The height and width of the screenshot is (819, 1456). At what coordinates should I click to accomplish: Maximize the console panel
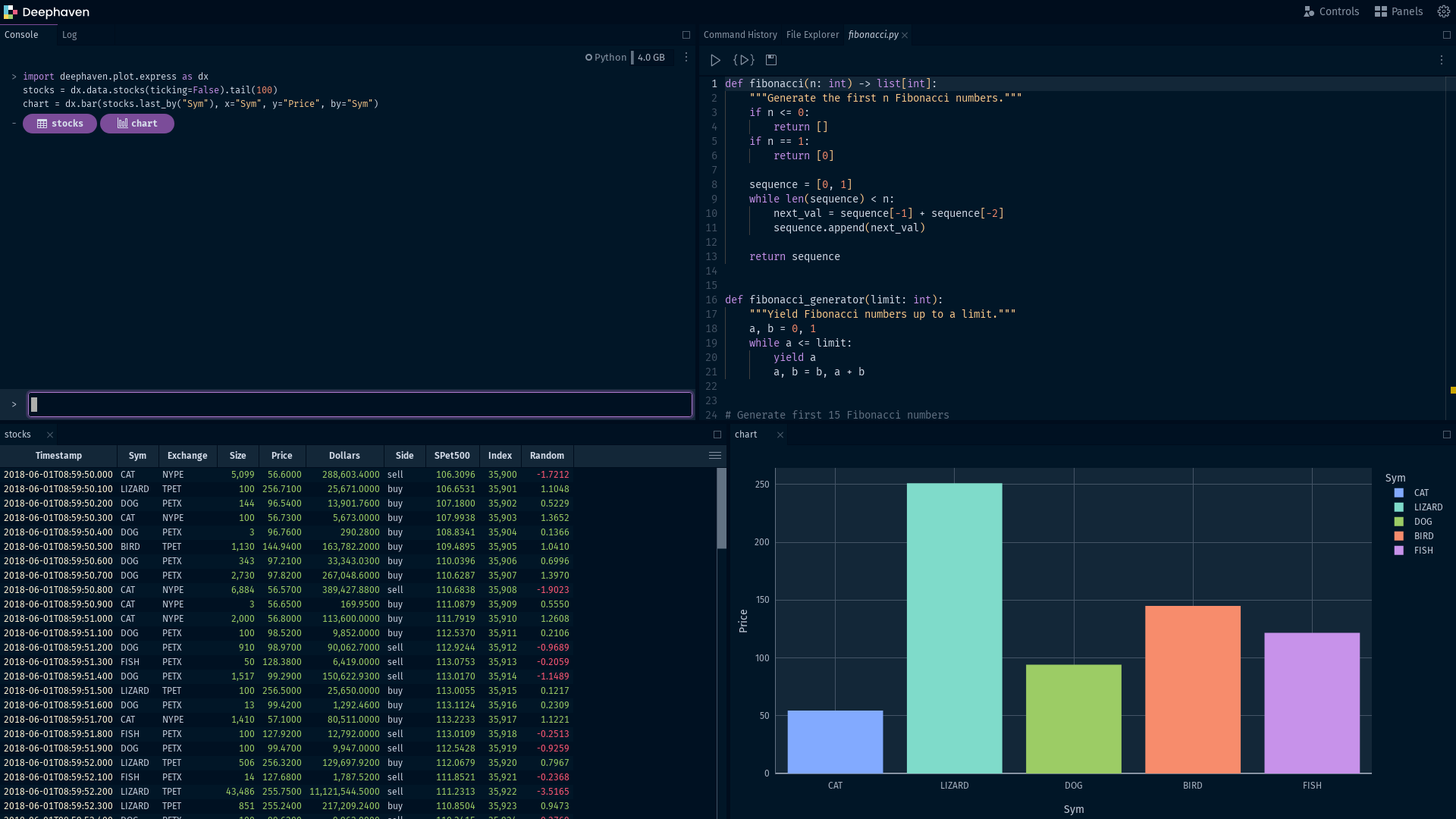point(686,35)
